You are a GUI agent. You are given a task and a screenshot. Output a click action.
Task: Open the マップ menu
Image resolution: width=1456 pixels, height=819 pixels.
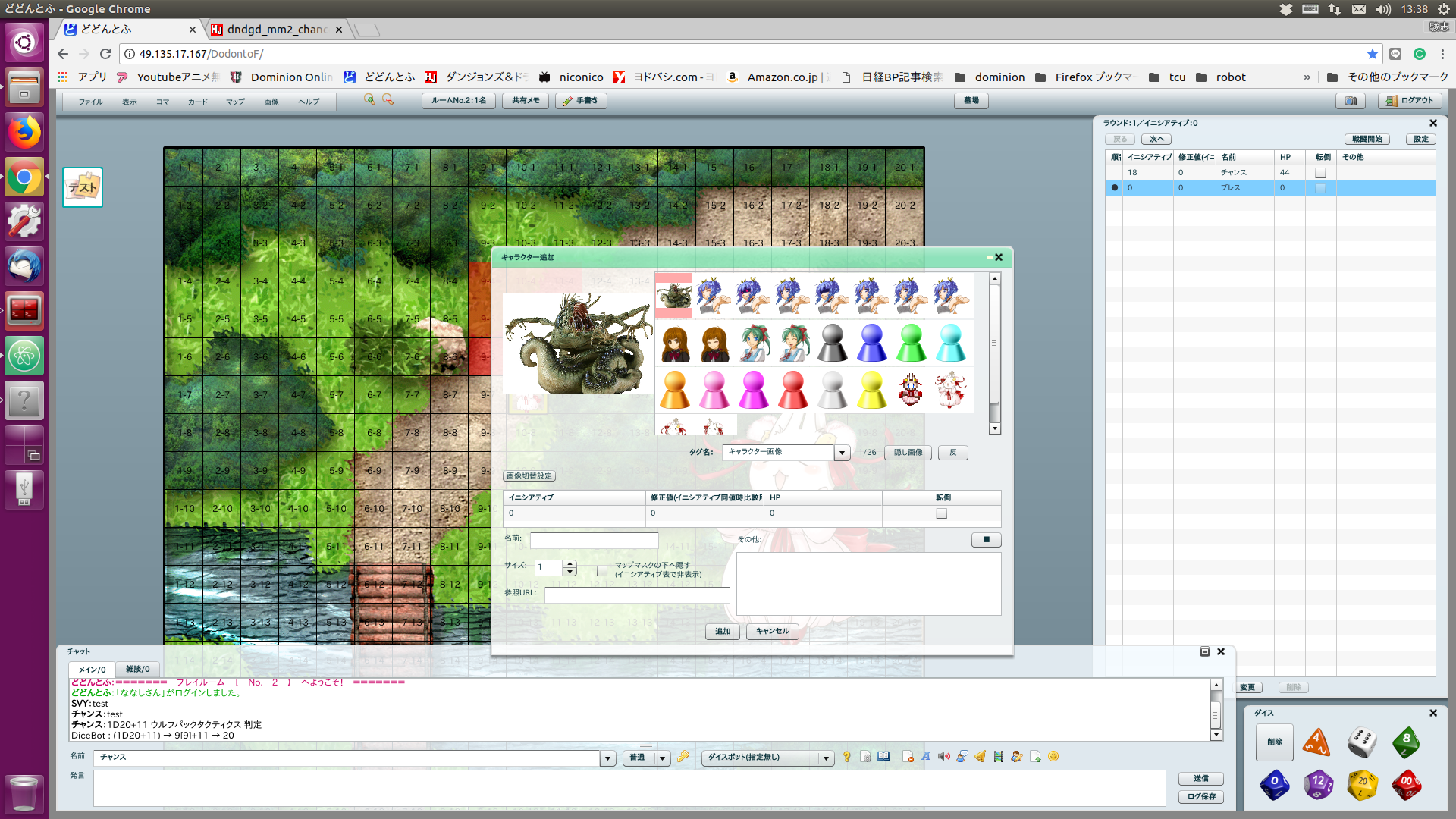click(235, 102)
